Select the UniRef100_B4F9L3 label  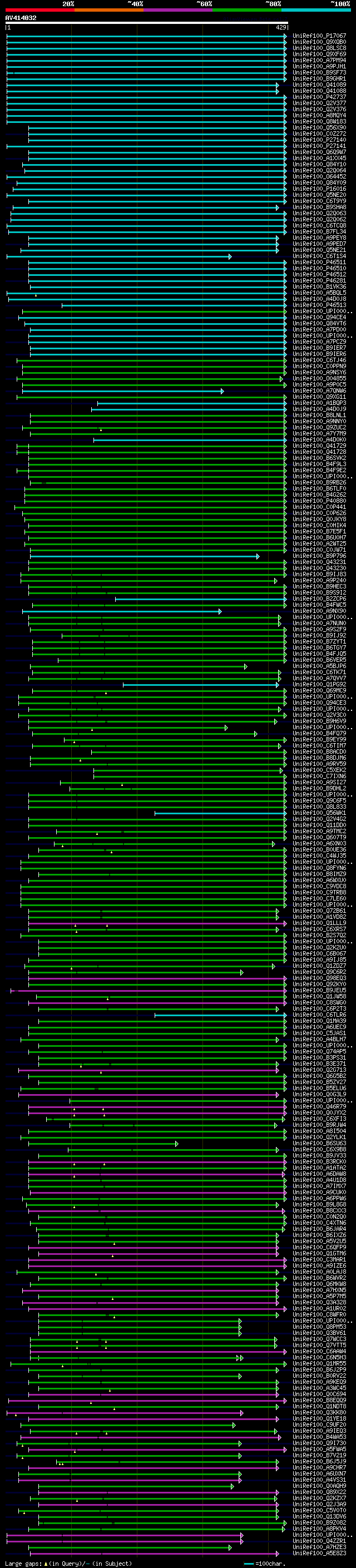319,464
